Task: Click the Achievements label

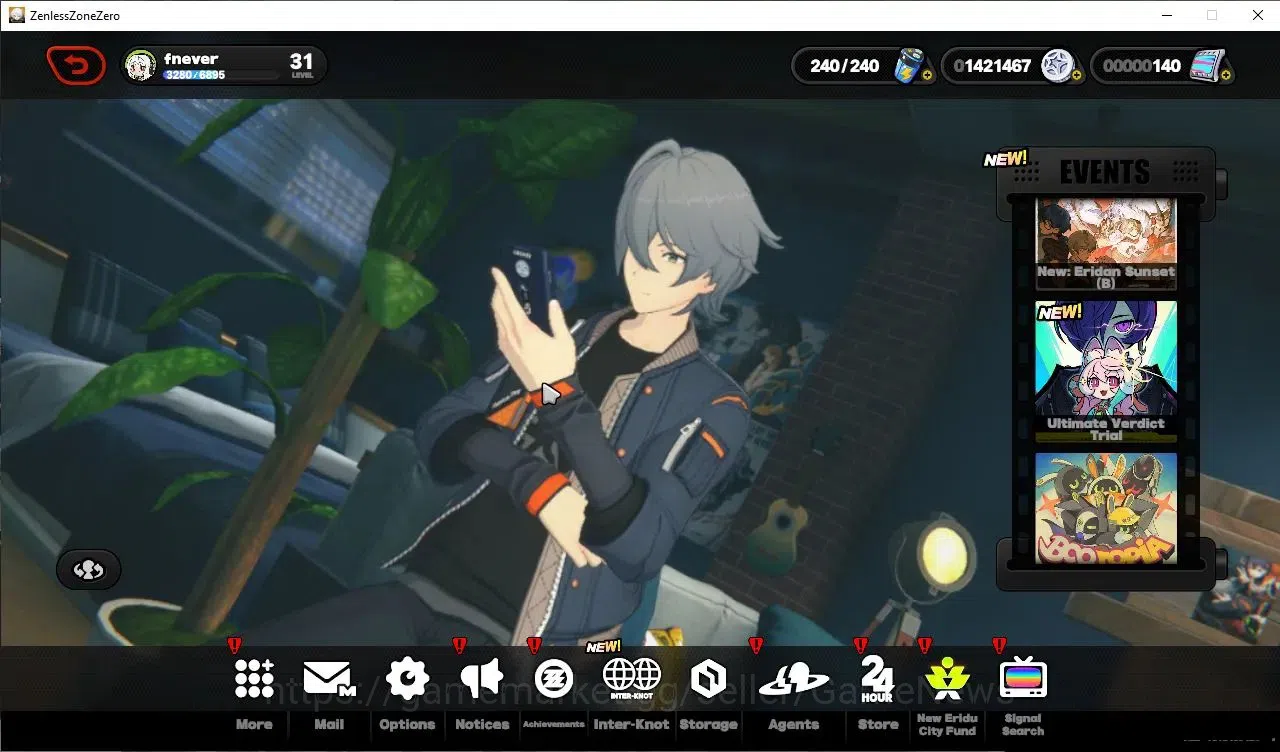Action: tap(553, 724)
